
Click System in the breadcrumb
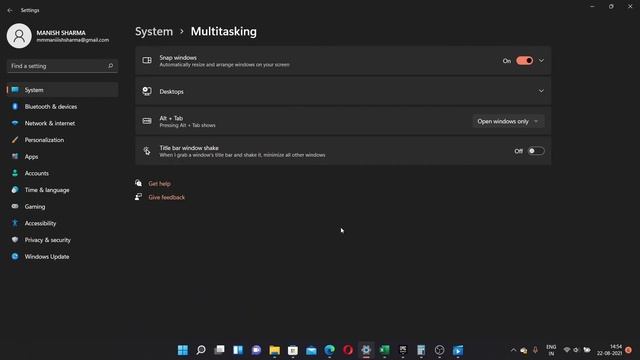(154, 31)
